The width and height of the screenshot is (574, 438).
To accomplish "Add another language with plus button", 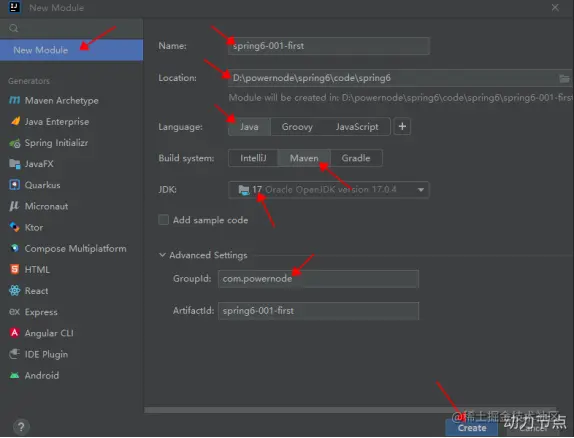I will (x=402, y=126).
